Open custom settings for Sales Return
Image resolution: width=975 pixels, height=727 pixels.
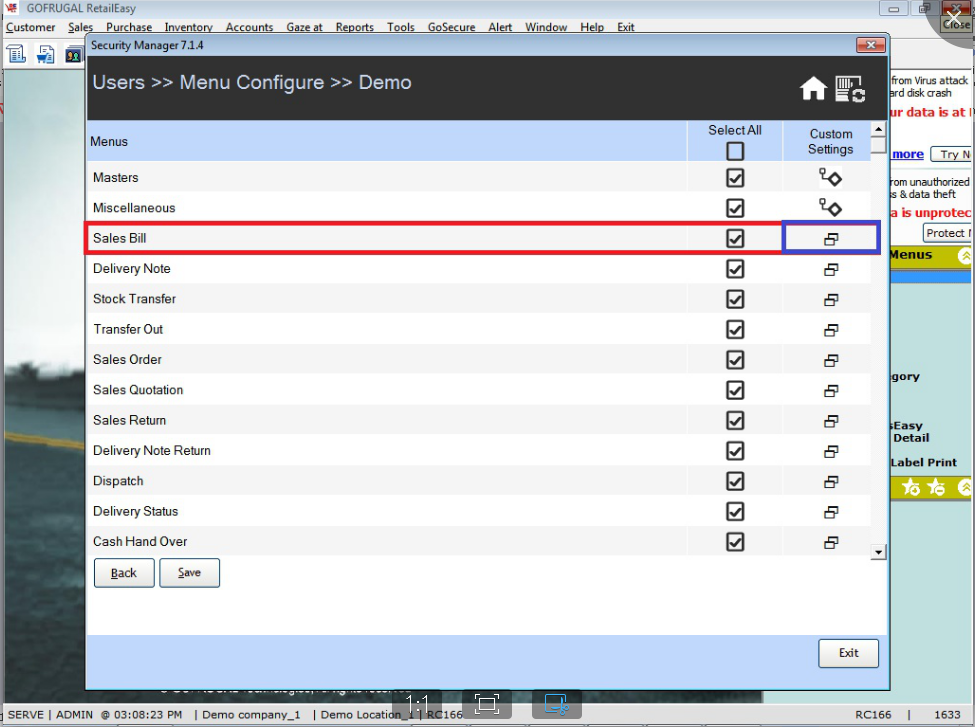831,421
